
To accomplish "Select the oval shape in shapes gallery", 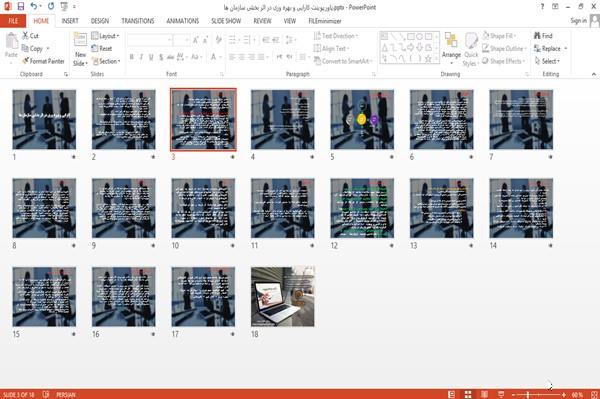I will (x=419, y=37).
